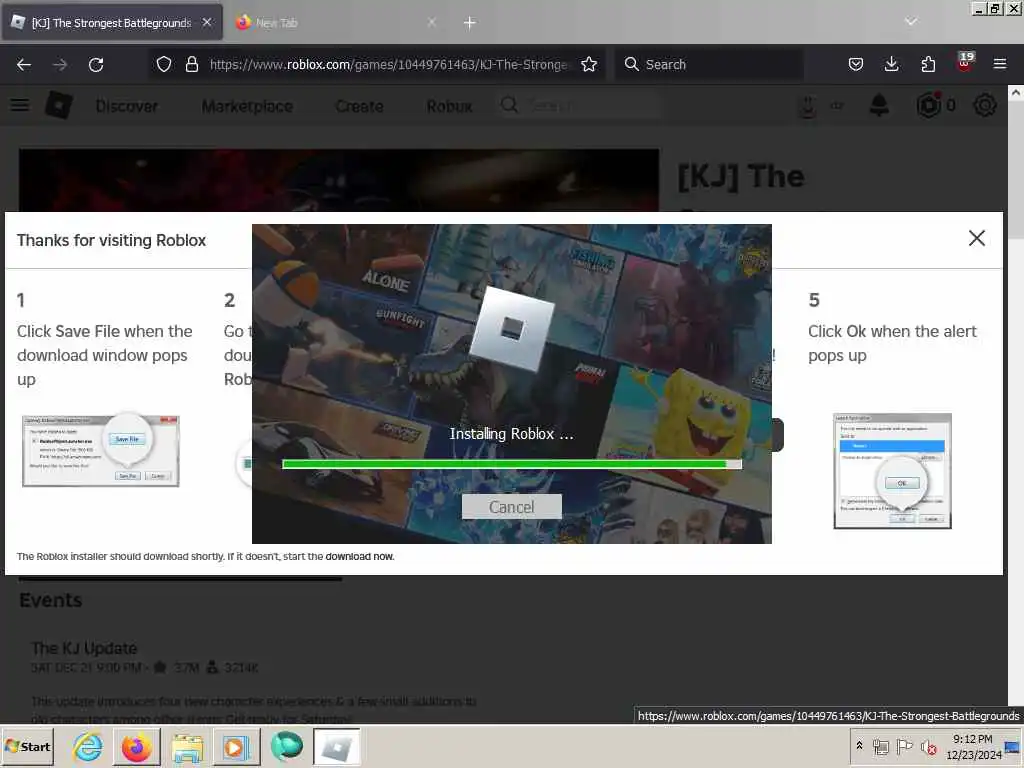Open the Marketplace page
The image size is (1024, 768).
click(x=247, y=106)
